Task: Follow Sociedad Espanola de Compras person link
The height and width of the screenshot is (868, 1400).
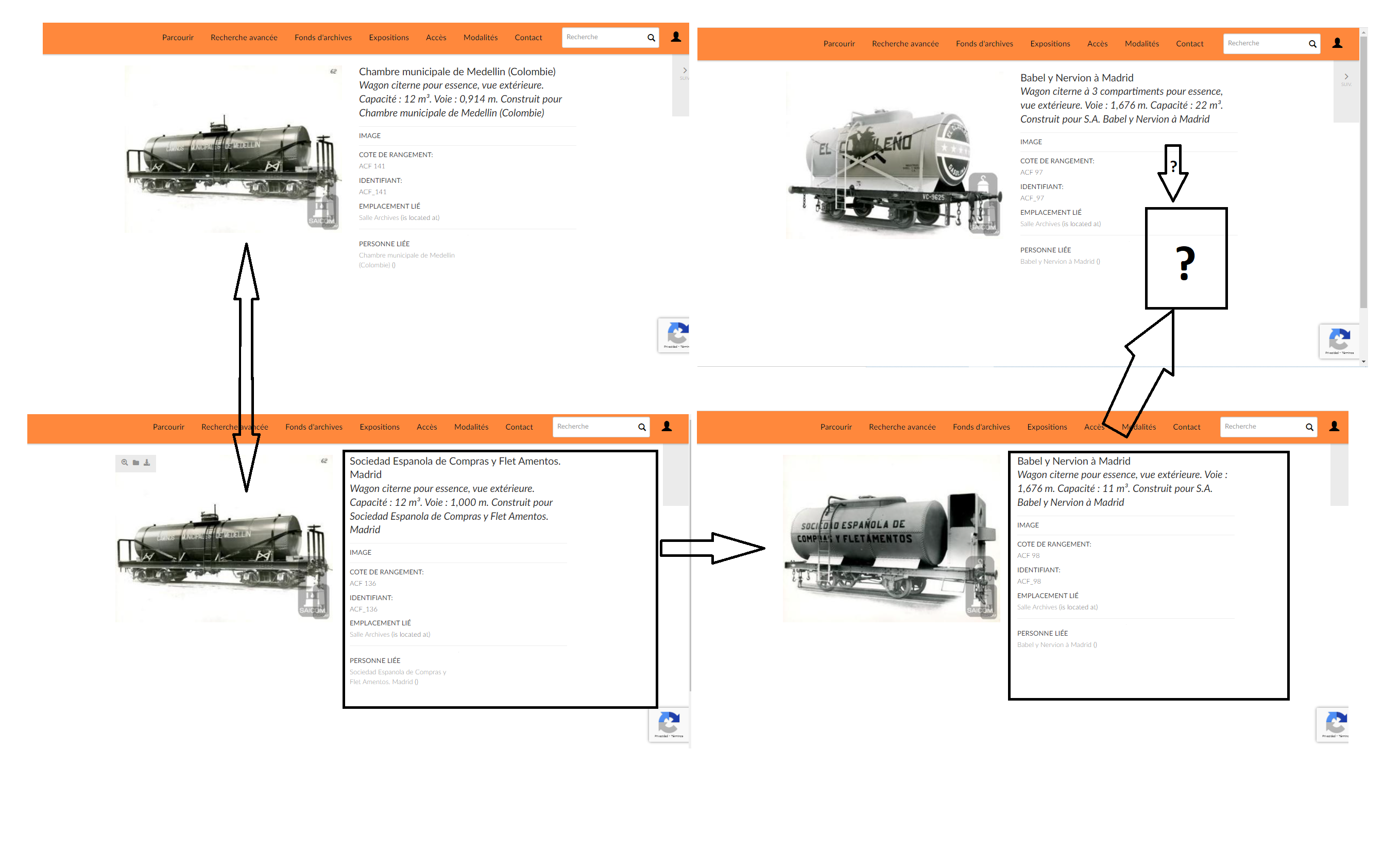Action: click(397, 677)
